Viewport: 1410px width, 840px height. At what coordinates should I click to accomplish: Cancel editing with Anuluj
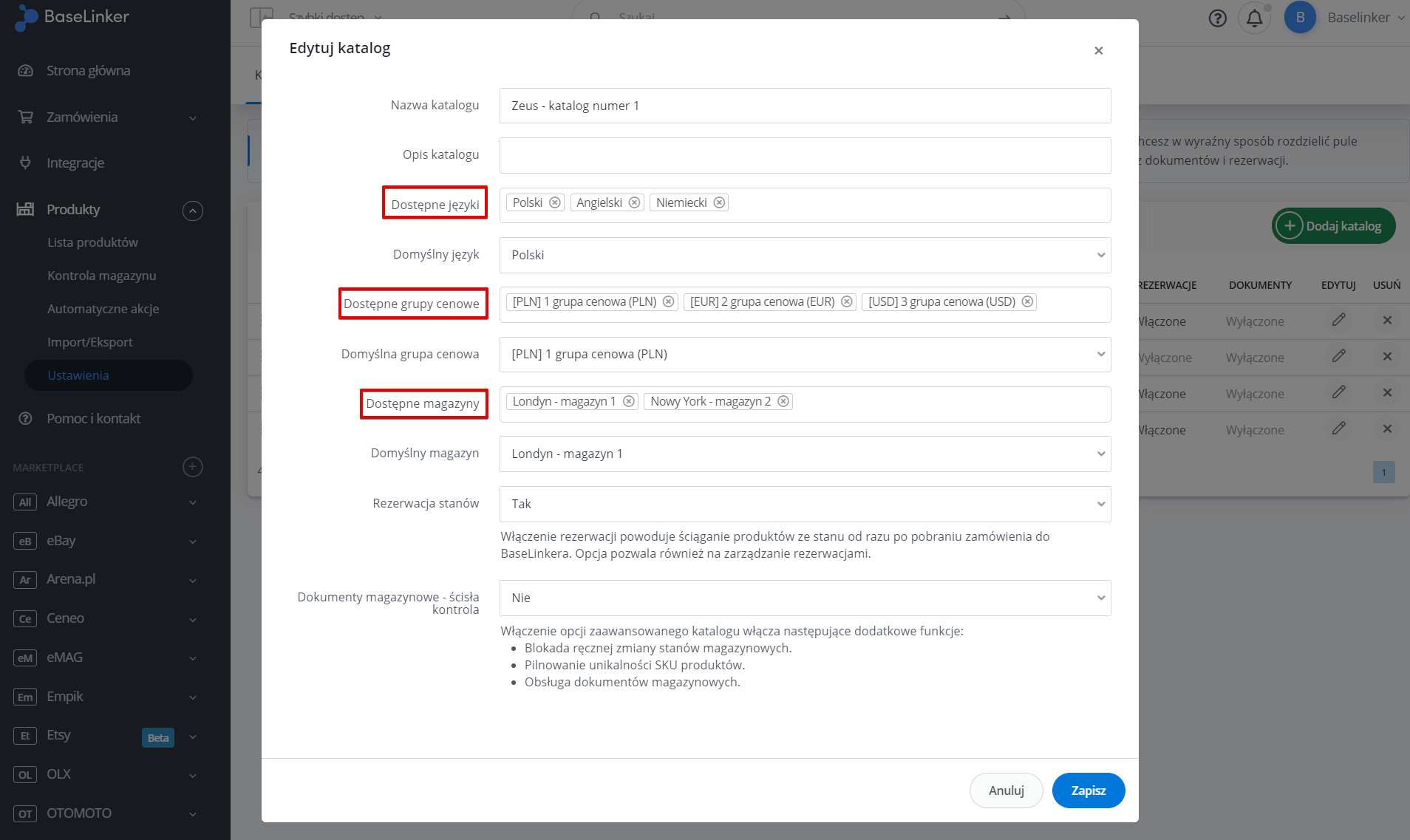click(1006, 791)
